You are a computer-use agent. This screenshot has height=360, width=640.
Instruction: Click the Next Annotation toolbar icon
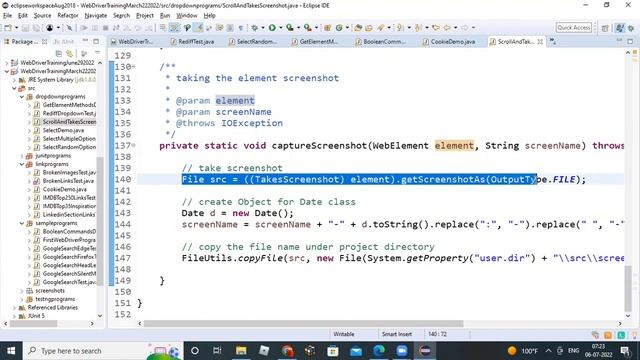click(400, 28)
